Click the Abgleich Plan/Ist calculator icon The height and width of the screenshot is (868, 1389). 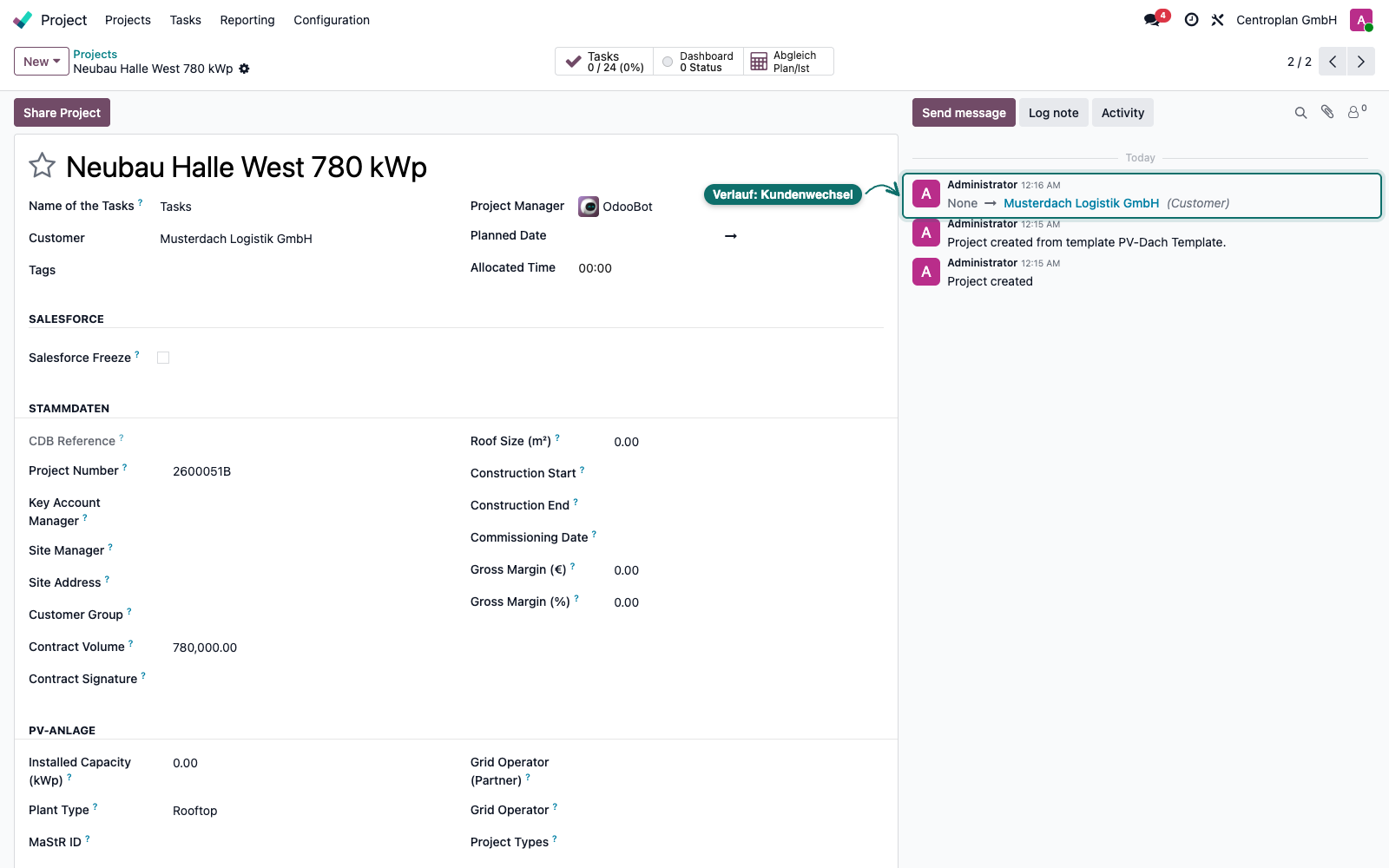pyautogui.click(x=759, y=62)
